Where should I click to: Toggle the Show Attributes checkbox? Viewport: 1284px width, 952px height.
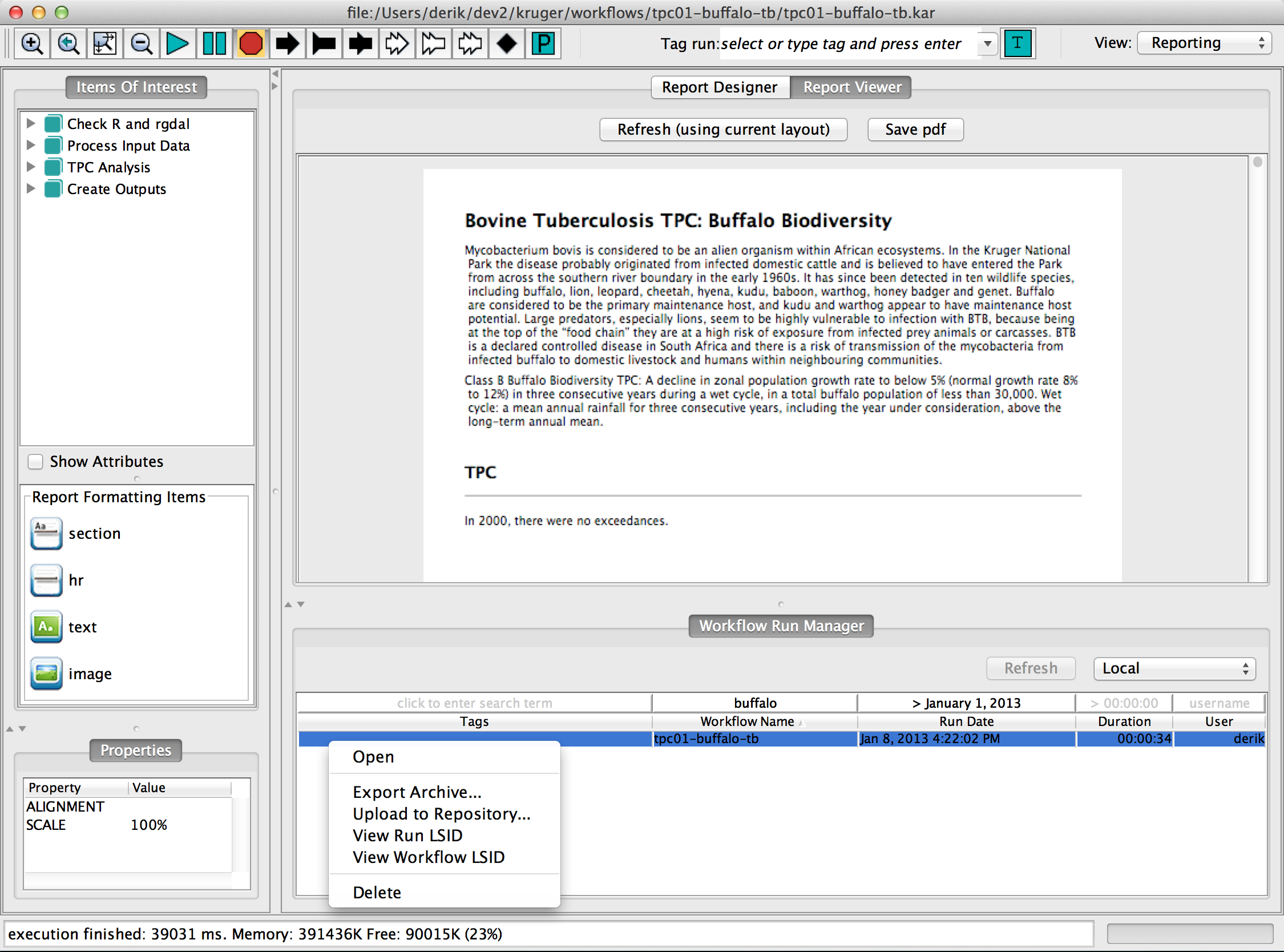tap(35, 461)
